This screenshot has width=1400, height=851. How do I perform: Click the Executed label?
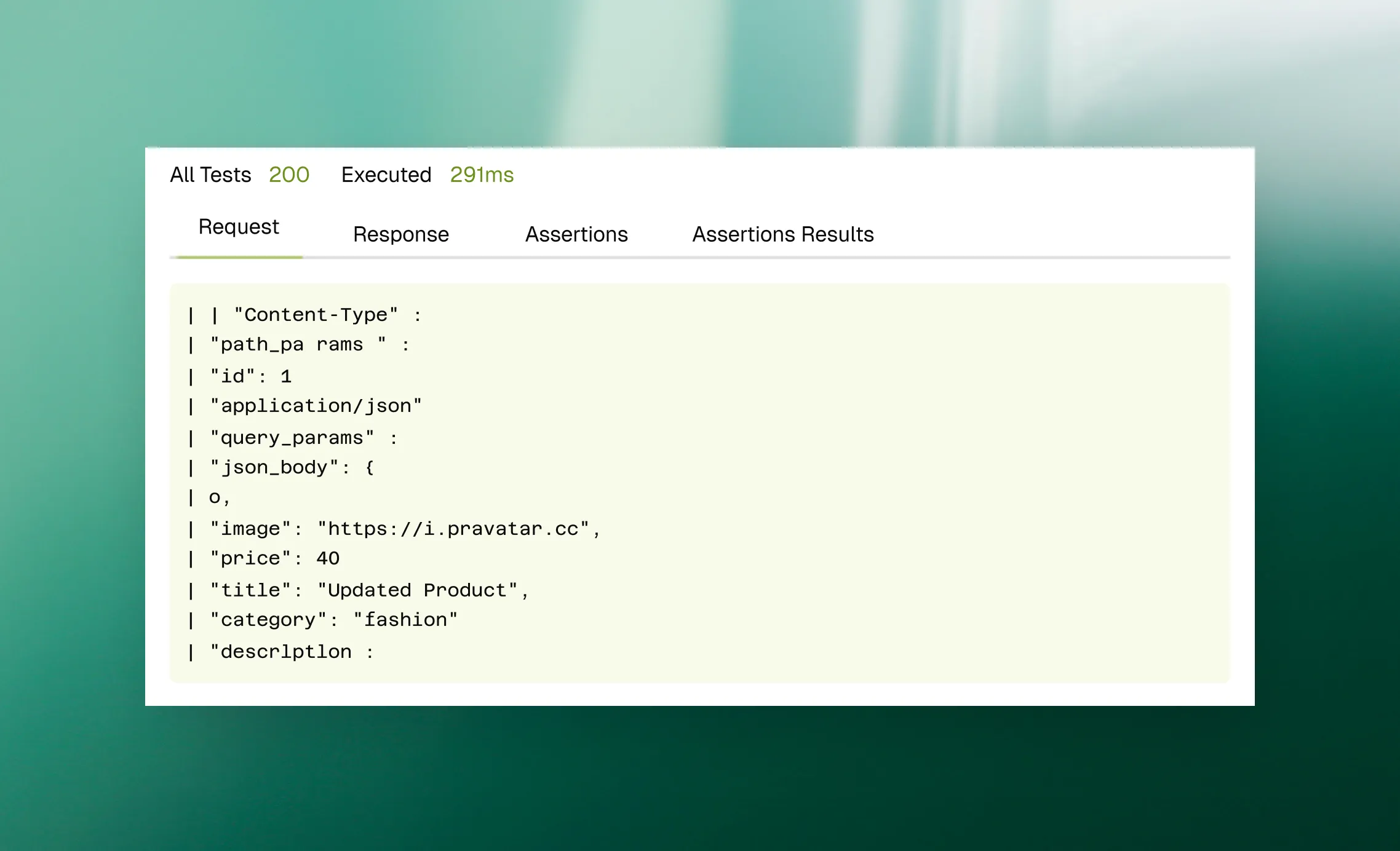tap(386, 175)
